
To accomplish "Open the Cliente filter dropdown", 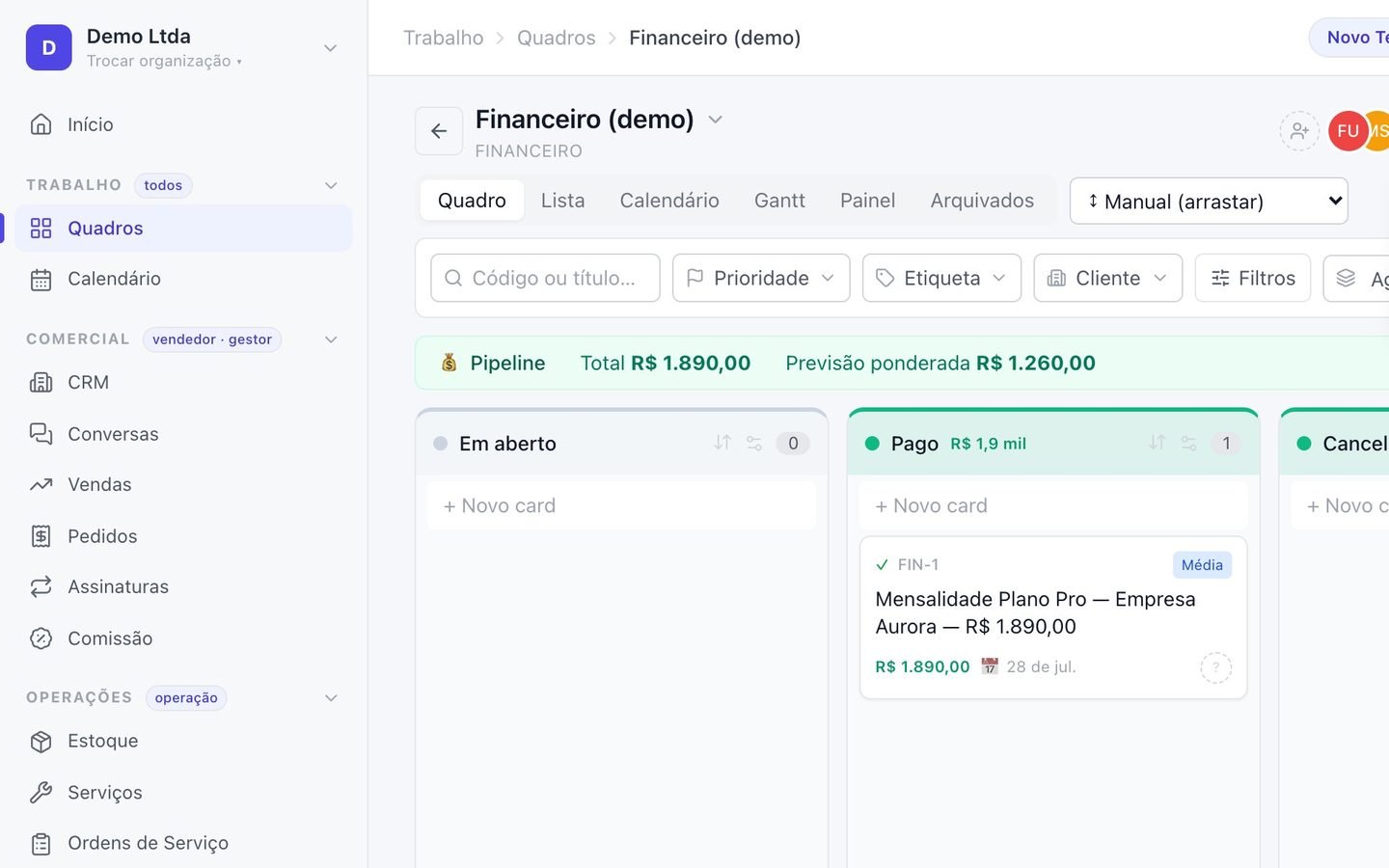I will 1107,278.
